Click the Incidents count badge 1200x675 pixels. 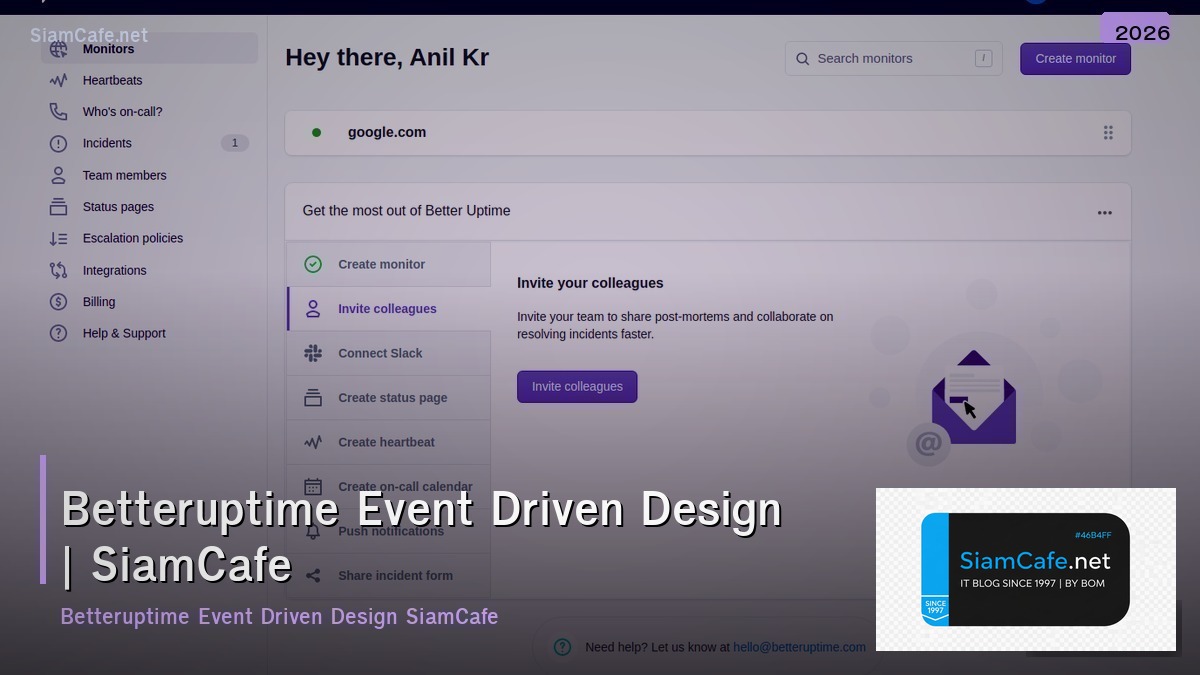click(234, 143)
